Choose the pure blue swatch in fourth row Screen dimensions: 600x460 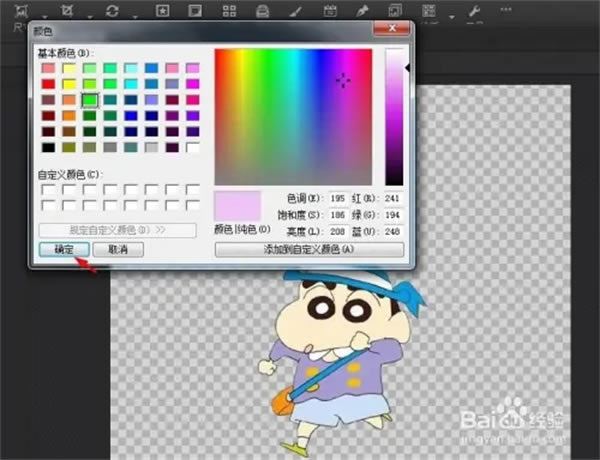pyautogui.click(x=131, y=116)
